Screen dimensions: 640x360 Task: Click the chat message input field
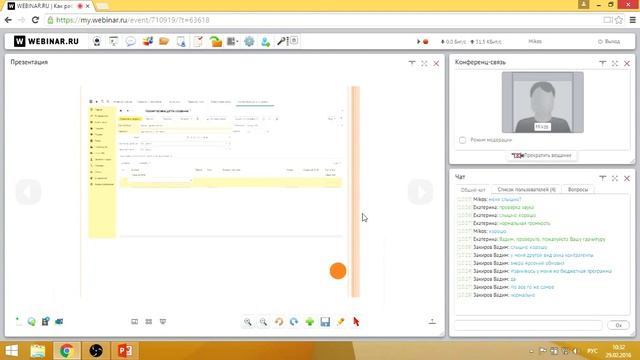point(529,325)
